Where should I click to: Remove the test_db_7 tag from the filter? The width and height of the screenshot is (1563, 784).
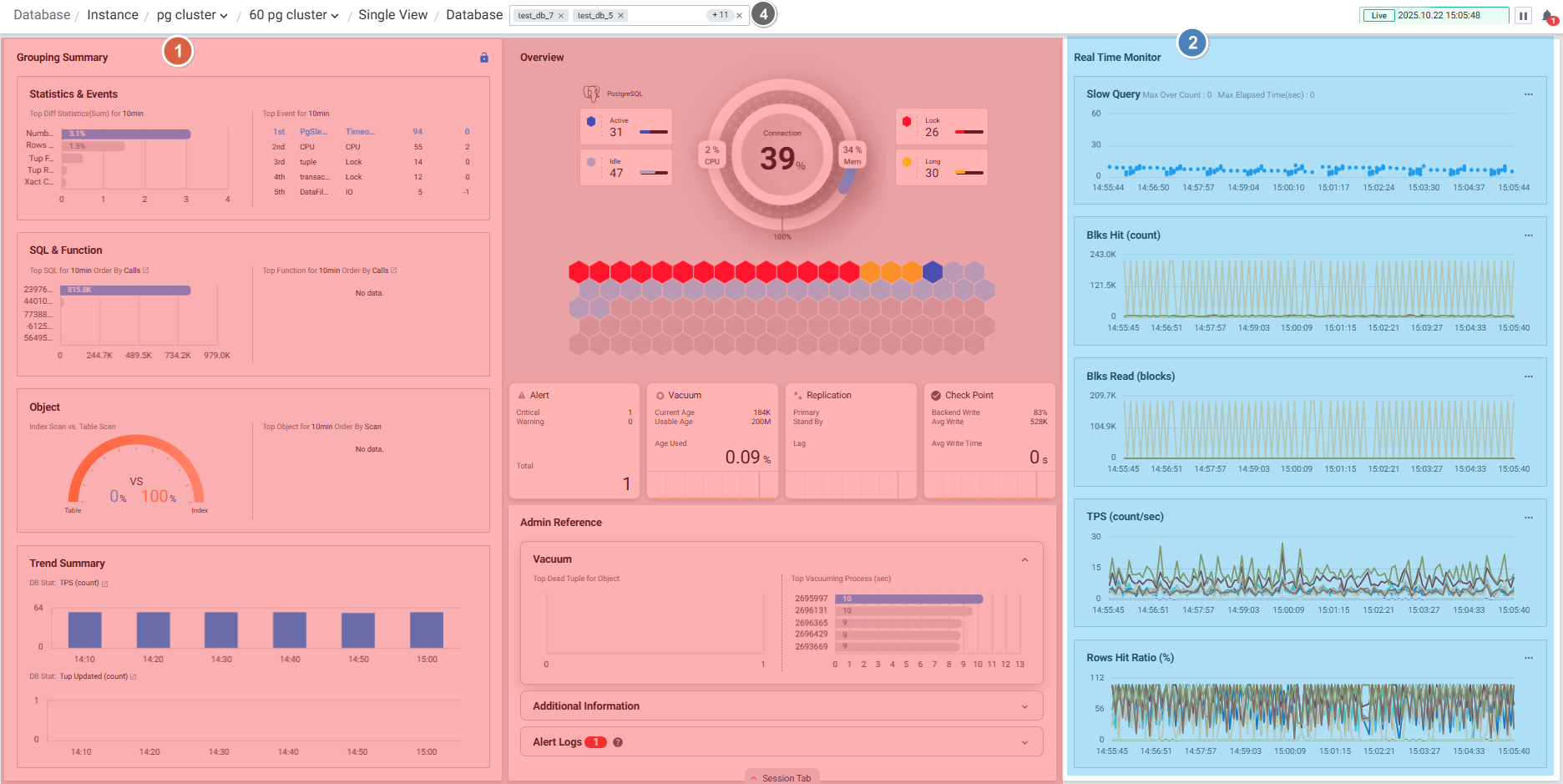561,16
